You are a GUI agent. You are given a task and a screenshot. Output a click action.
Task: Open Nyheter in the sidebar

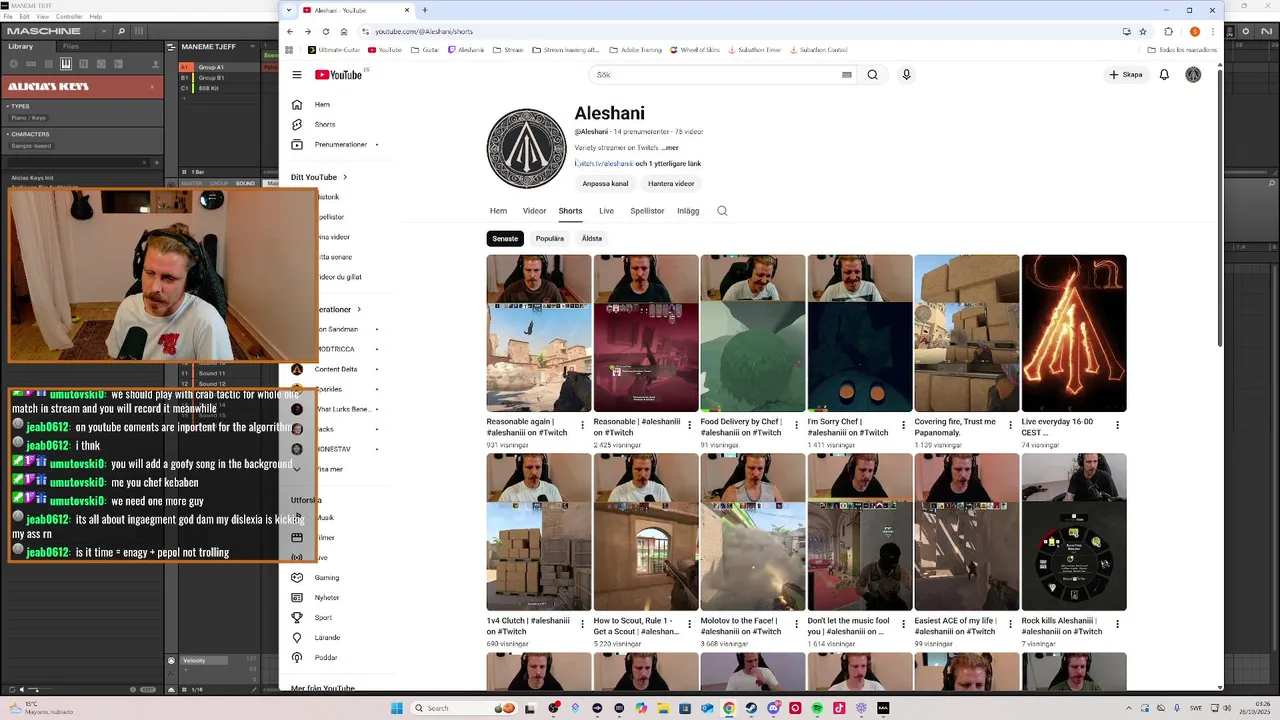[326, 597]
